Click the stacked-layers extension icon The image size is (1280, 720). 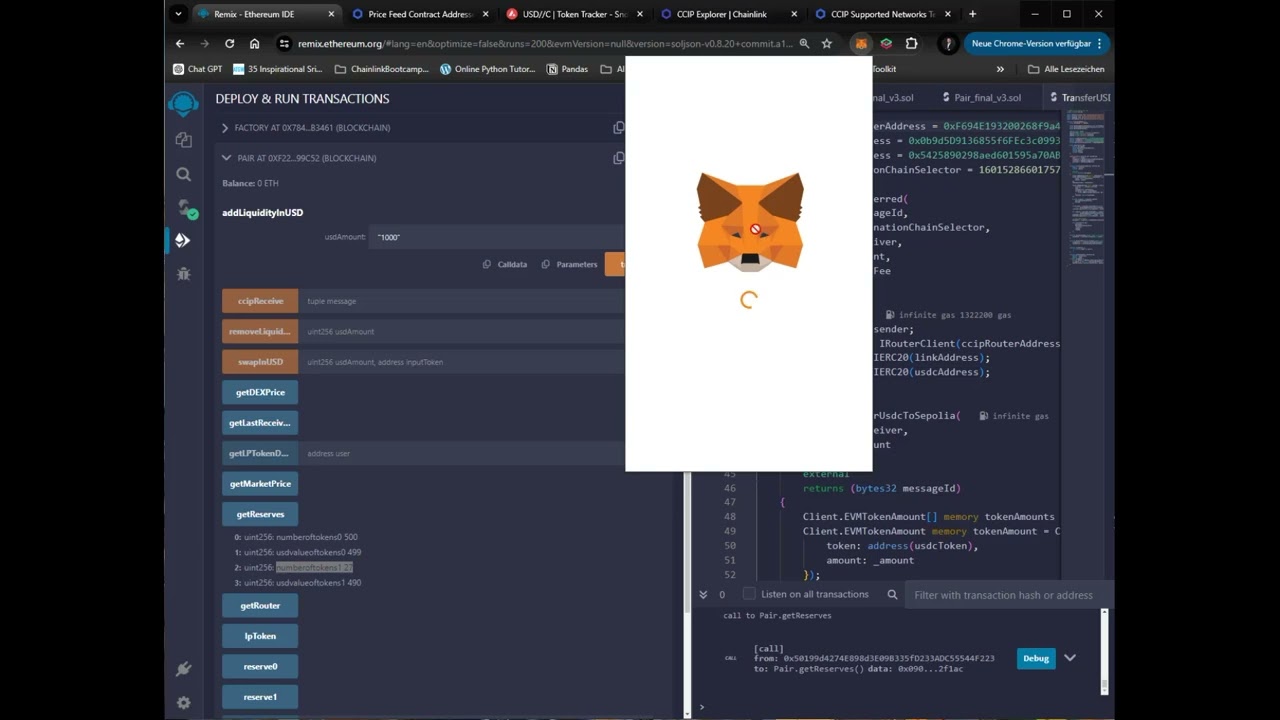(886, 44)
